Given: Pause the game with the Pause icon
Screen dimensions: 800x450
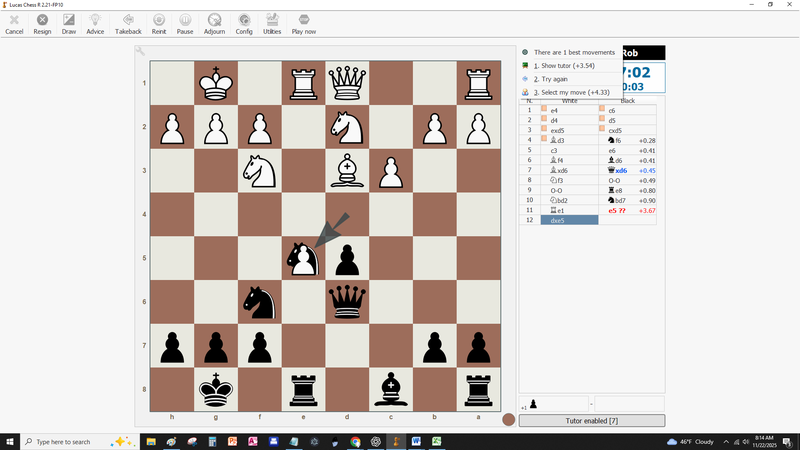Looking at the screenshot, I should pyautogui.click(x=185, y=23).
